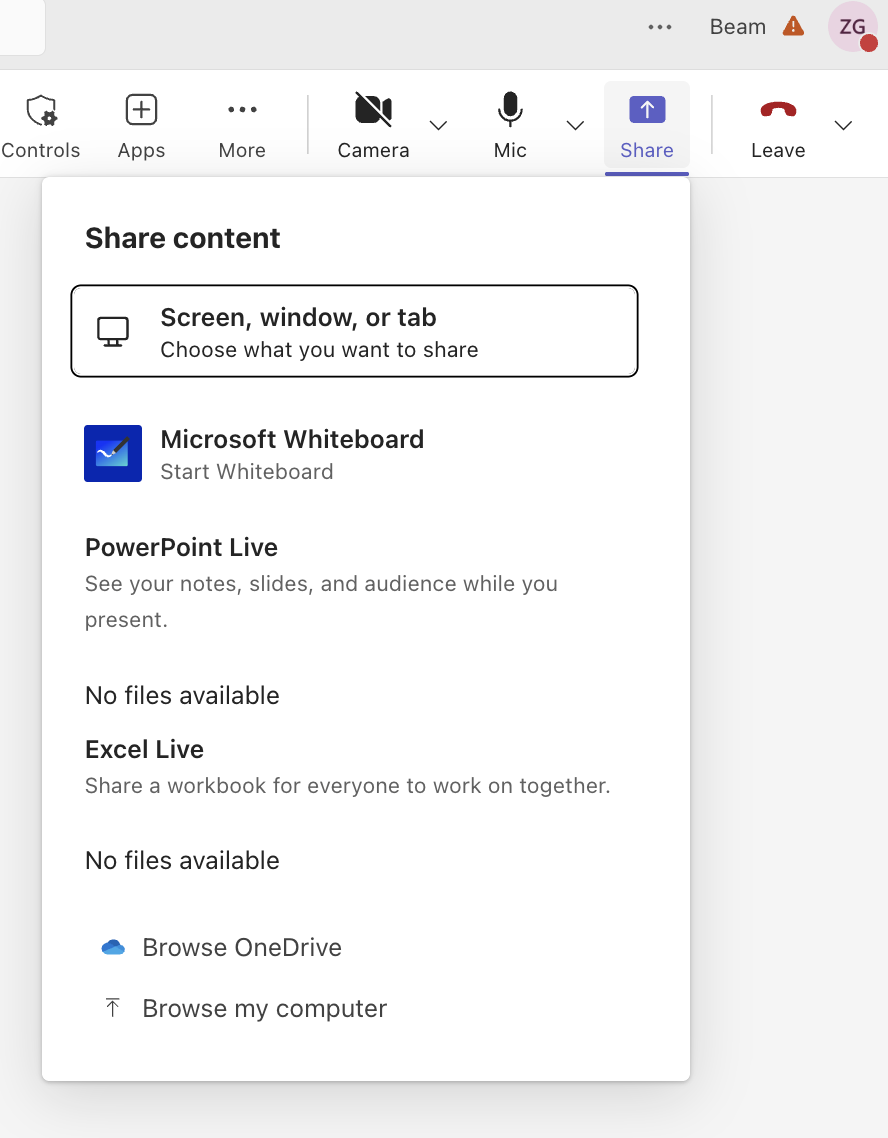This screenshot has height=1138, width=888.
Task: Click Leave to exit the meeting
Action: point(778,123)
